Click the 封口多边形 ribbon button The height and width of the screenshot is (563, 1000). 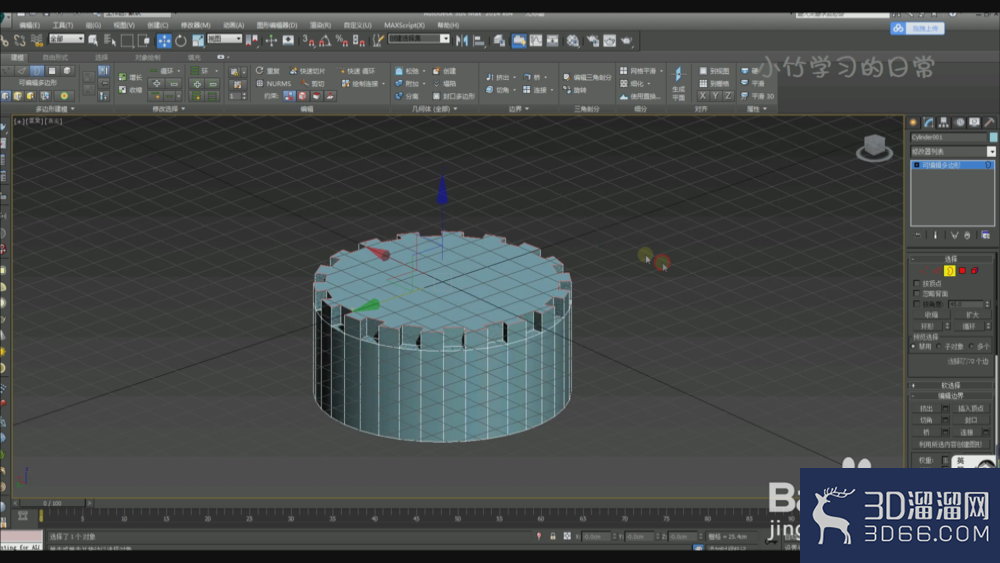point(454,96)
